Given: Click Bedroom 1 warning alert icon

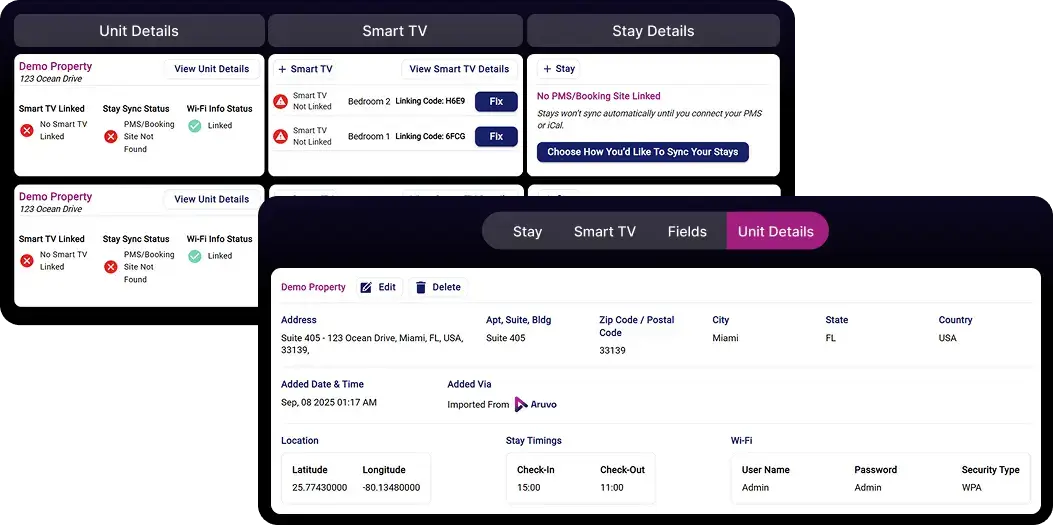Looking at the screenshot, I should point(281,136).
